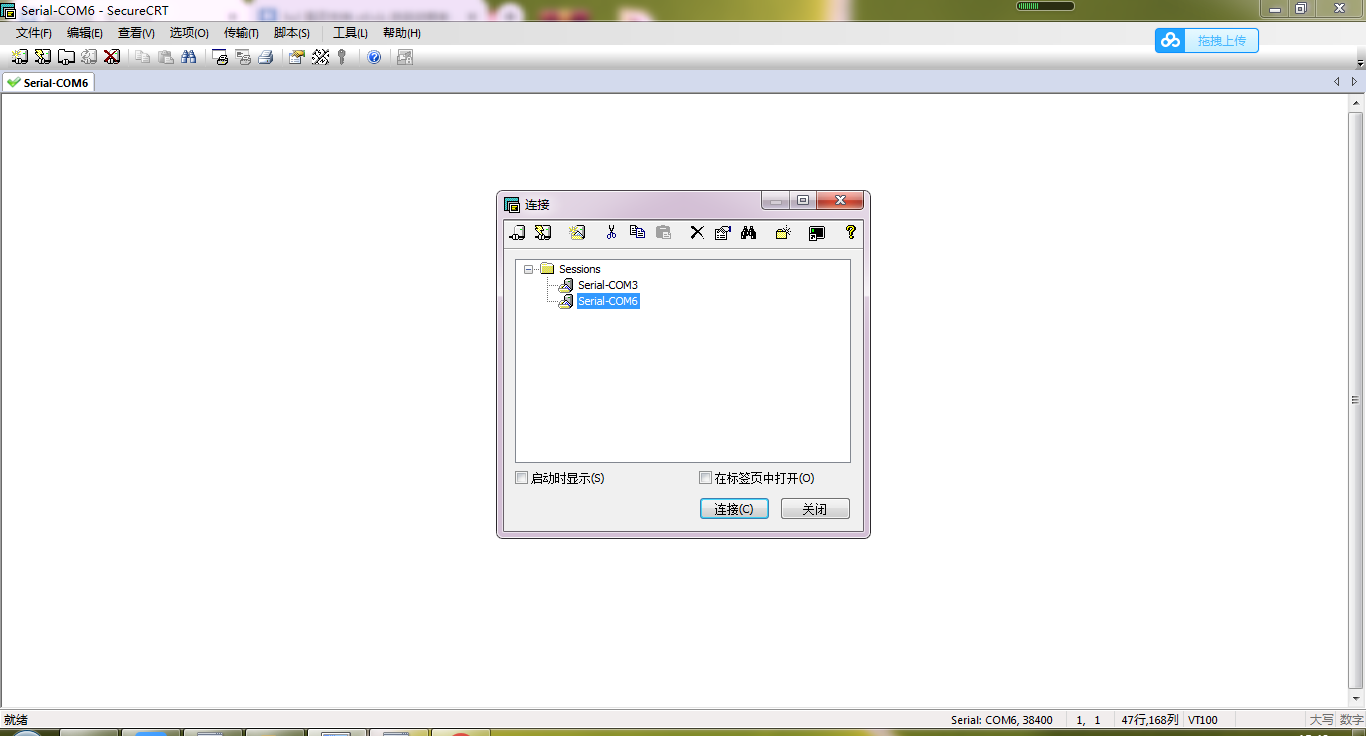Click the Find binoculars icon in main toolbar
1366x736 pixels.
(x=188, y=57)
